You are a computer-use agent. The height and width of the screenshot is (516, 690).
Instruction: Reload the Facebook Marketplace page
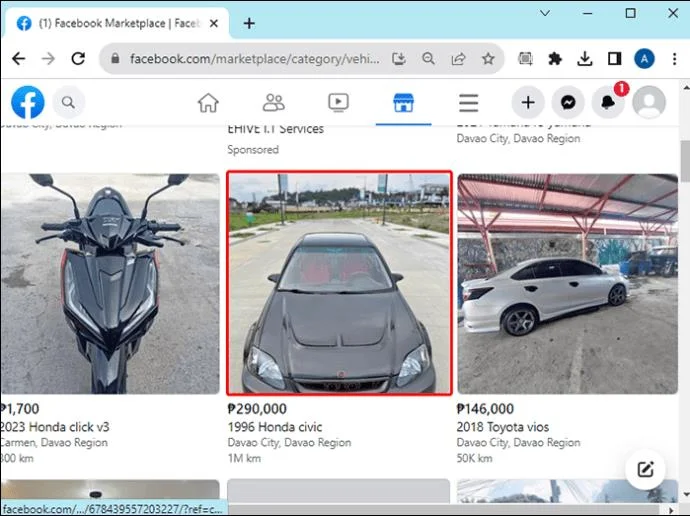[78, 59]
